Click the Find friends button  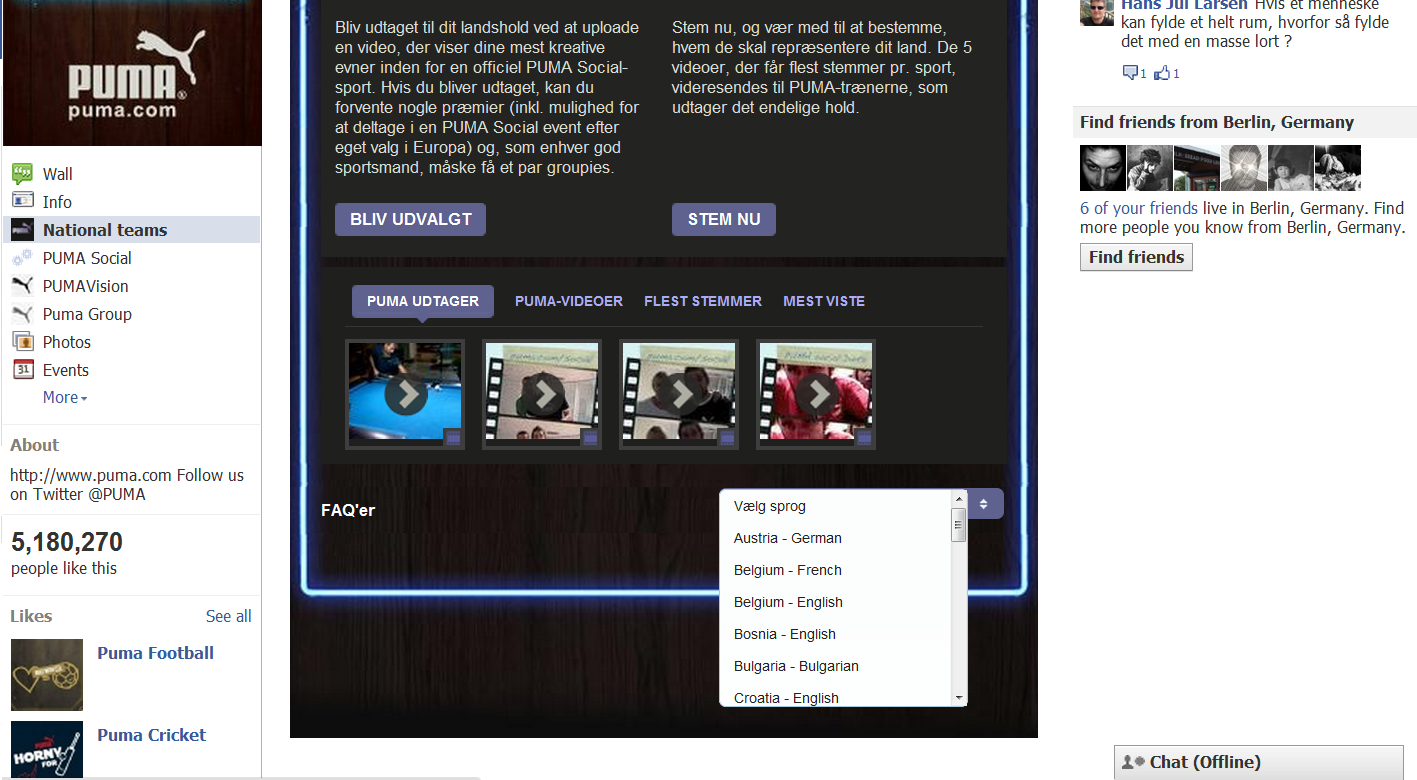[x=1136, y=257]
